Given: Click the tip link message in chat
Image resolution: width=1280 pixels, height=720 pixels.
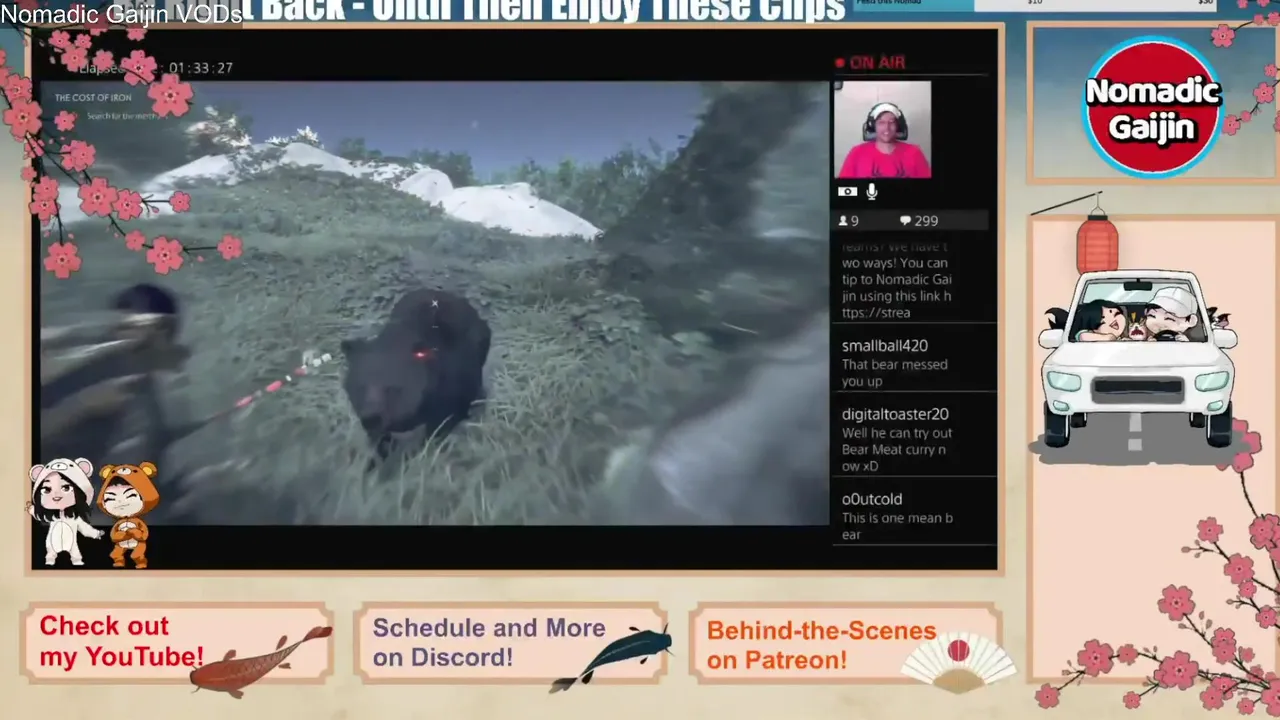Looking at the screenshot, I should 897,280.
